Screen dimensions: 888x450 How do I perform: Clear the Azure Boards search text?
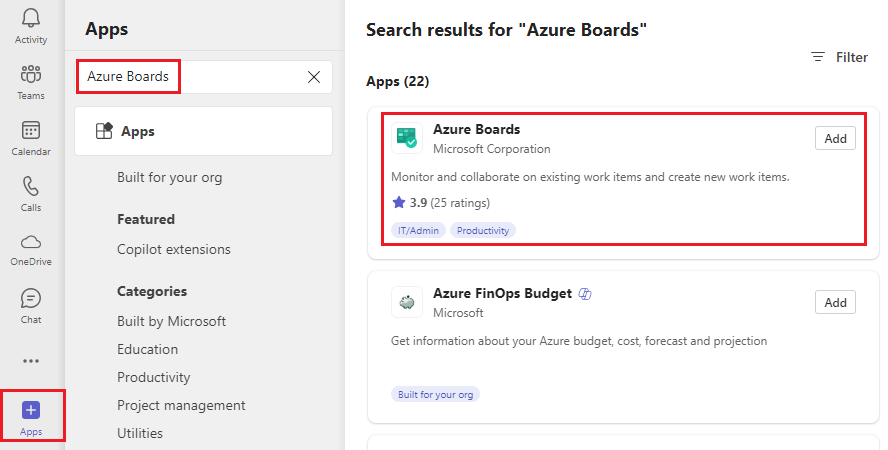tap(314, 77)
